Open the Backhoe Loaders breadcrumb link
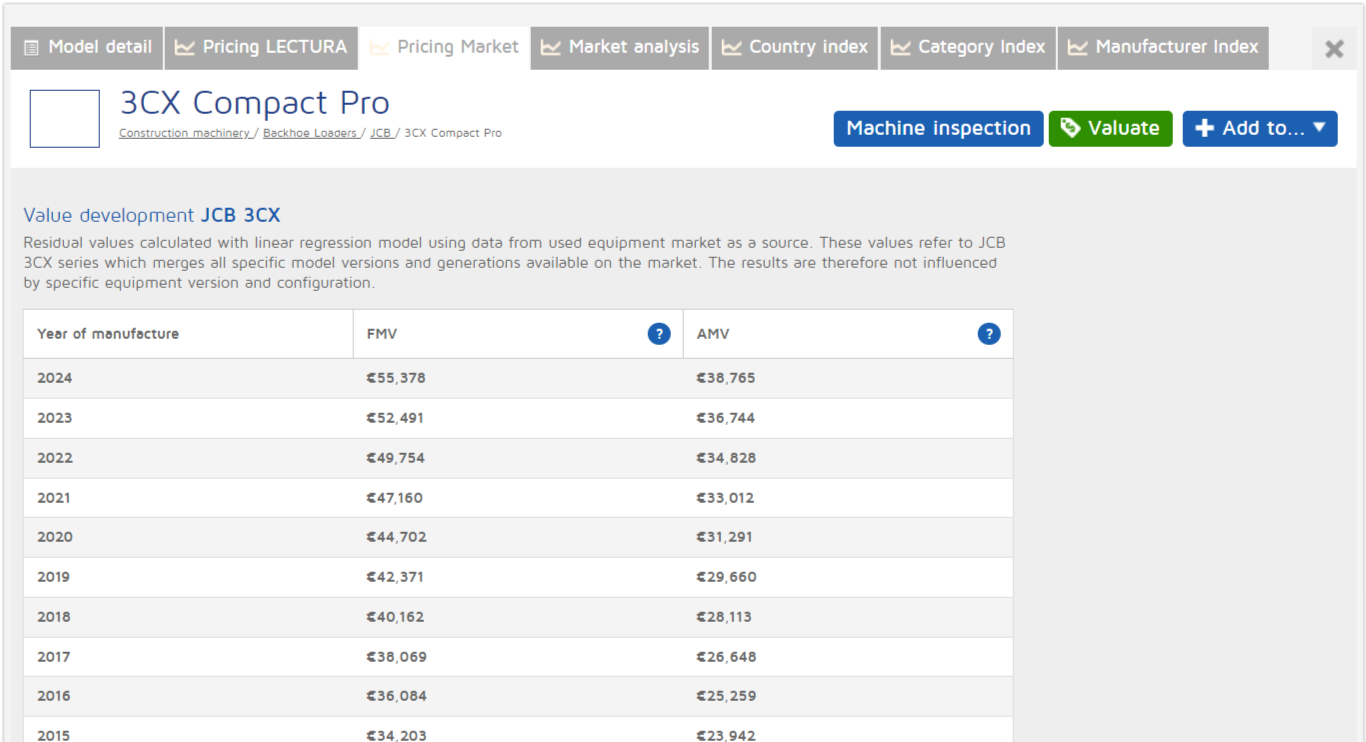 pos(310,133)
